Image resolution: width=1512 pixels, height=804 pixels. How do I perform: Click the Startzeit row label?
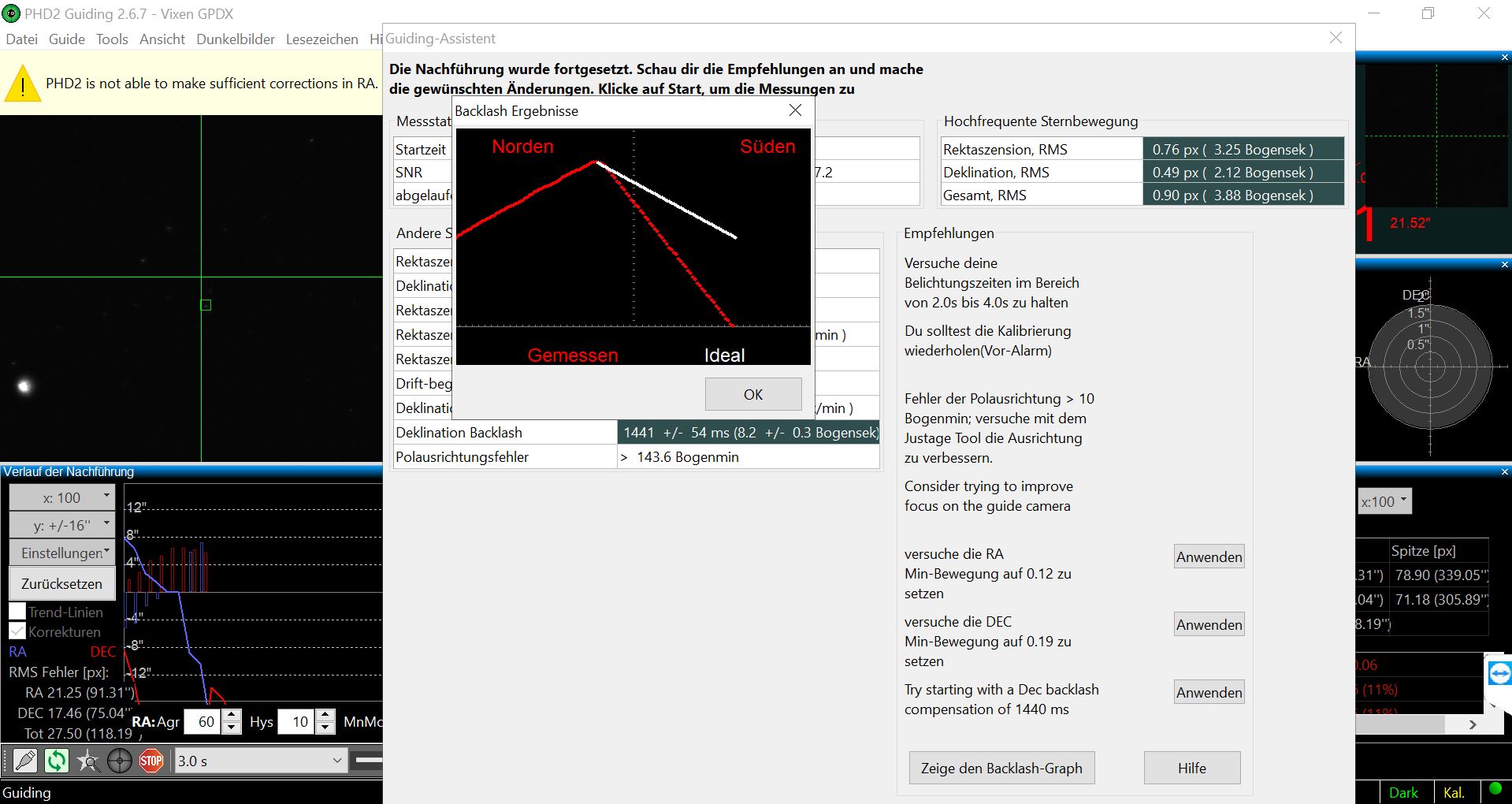pos(421,149)
